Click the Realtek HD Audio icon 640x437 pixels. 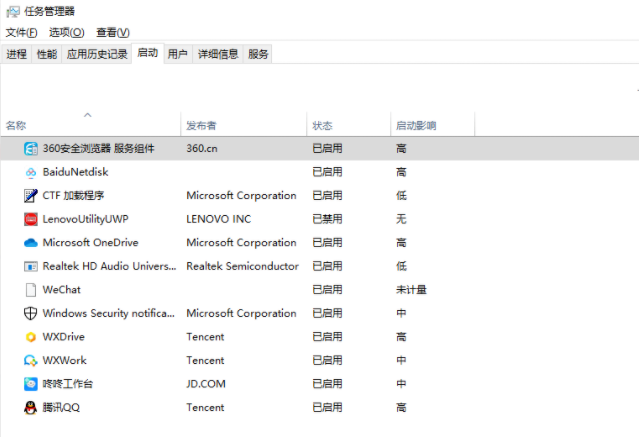(x=31, y=266)
